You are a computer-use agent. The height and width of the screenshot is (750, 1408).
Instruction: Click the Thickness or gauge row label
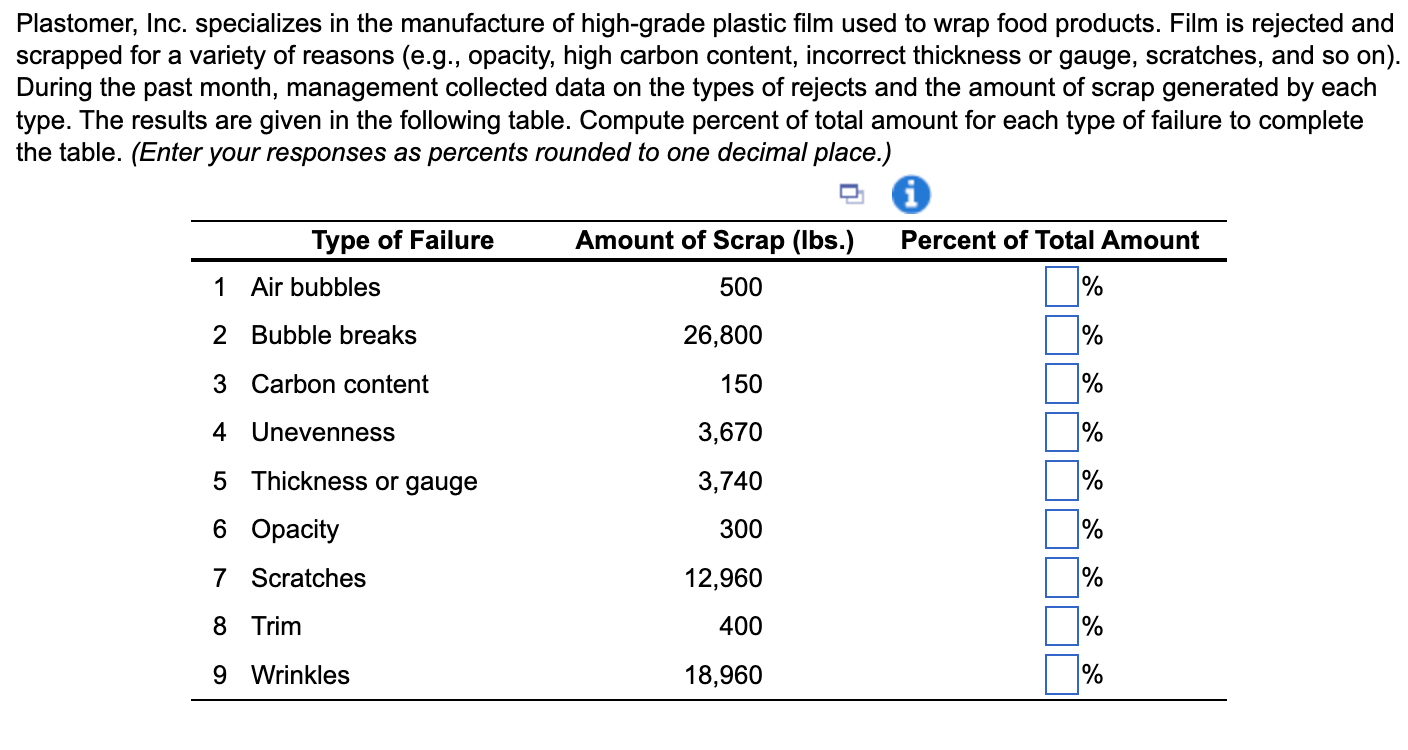[x=364, y=481]
